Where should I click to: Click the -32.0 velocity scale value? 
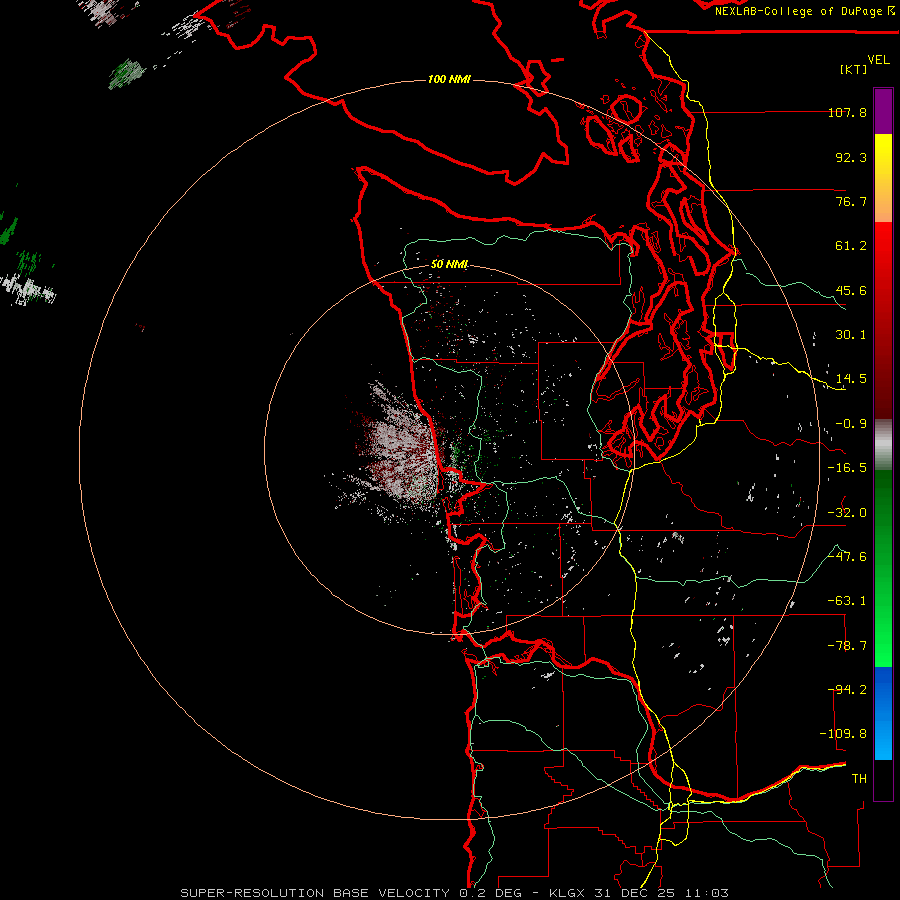click(847, 513)
